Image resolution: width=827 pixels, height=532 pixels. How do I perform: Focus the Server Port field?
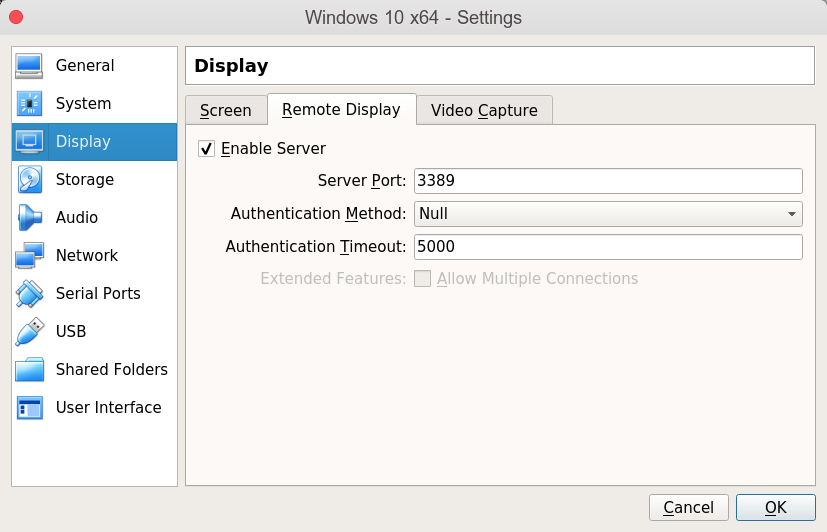[608, 181]
